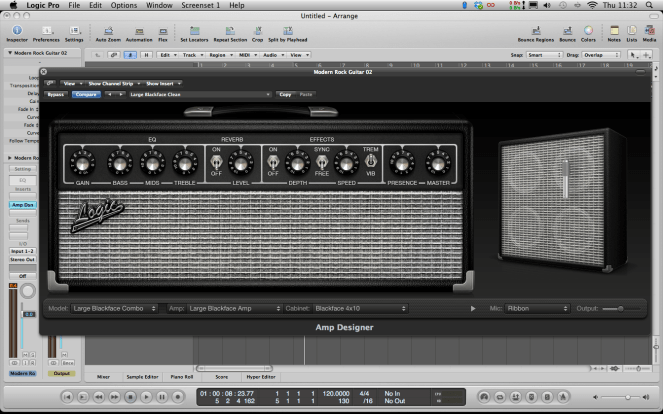Switch to the Piano Roll tab
This screenshot has width=663, height=414.
pyautogui.click(x=182, y=376)
